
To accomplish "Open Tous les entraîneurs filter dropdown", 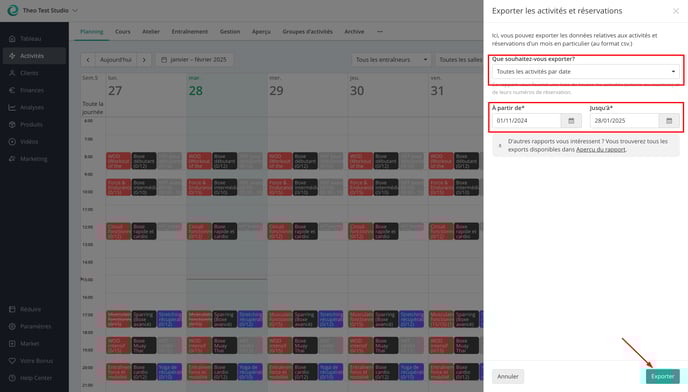I will pyautogui.click(x=391, y=60).
